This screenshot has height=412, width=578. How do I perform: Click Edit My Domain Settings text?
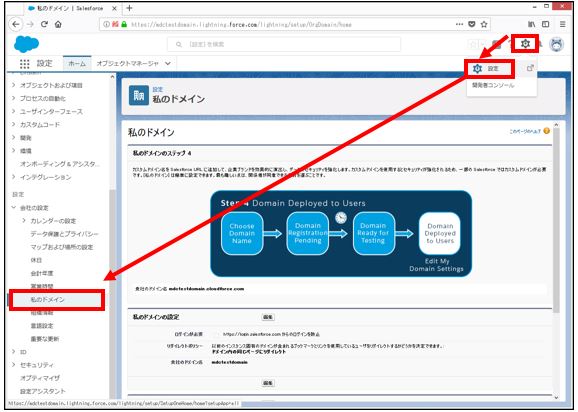click(x=436, y=265)
